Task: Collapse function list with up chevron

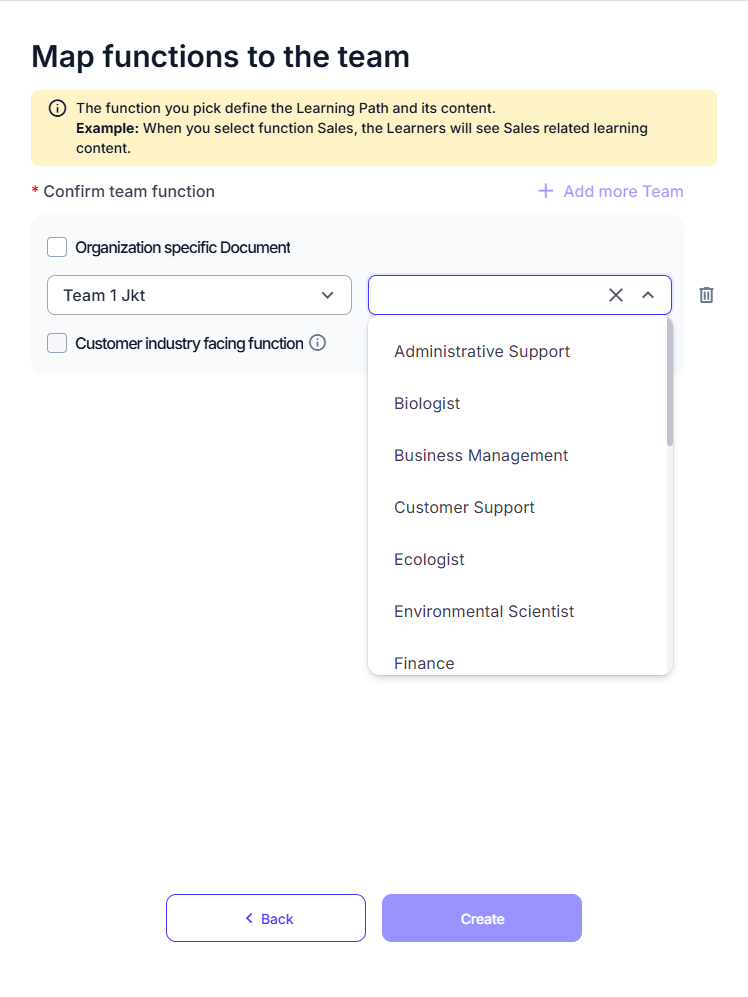Action: click(x=648, y=295)
